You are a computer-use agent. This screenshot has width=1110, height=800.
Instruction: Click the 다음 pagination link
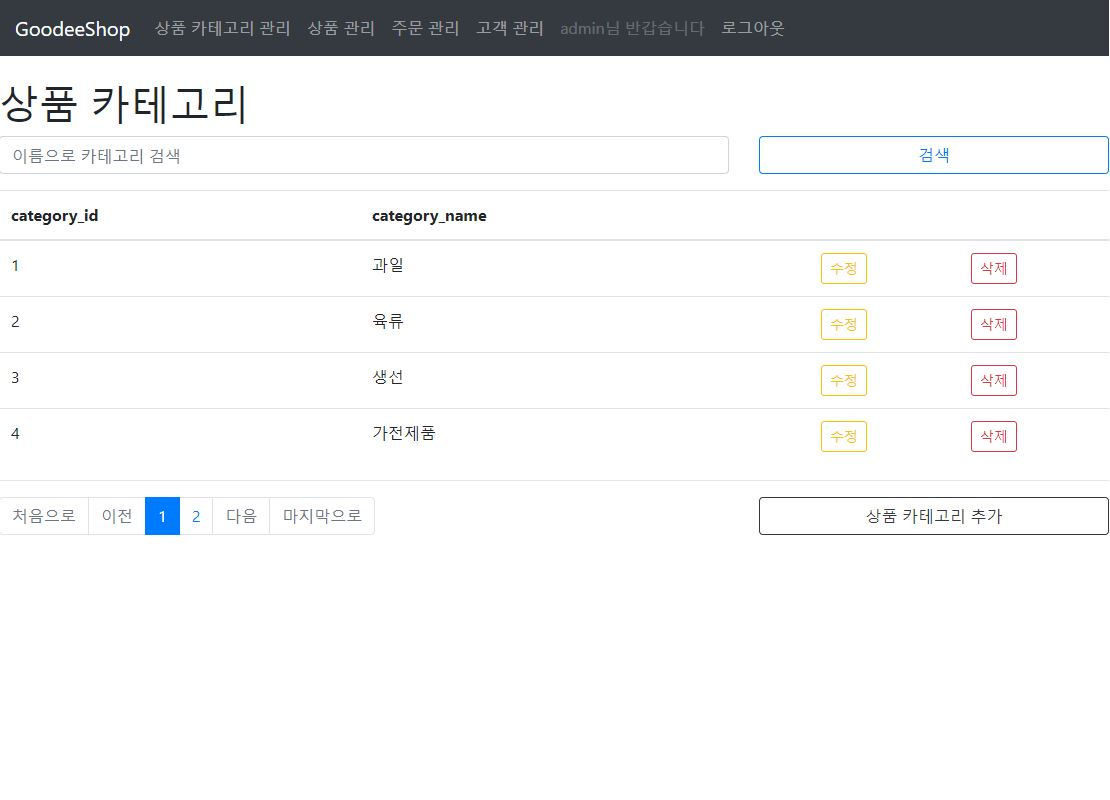click(x=241, y=516)
